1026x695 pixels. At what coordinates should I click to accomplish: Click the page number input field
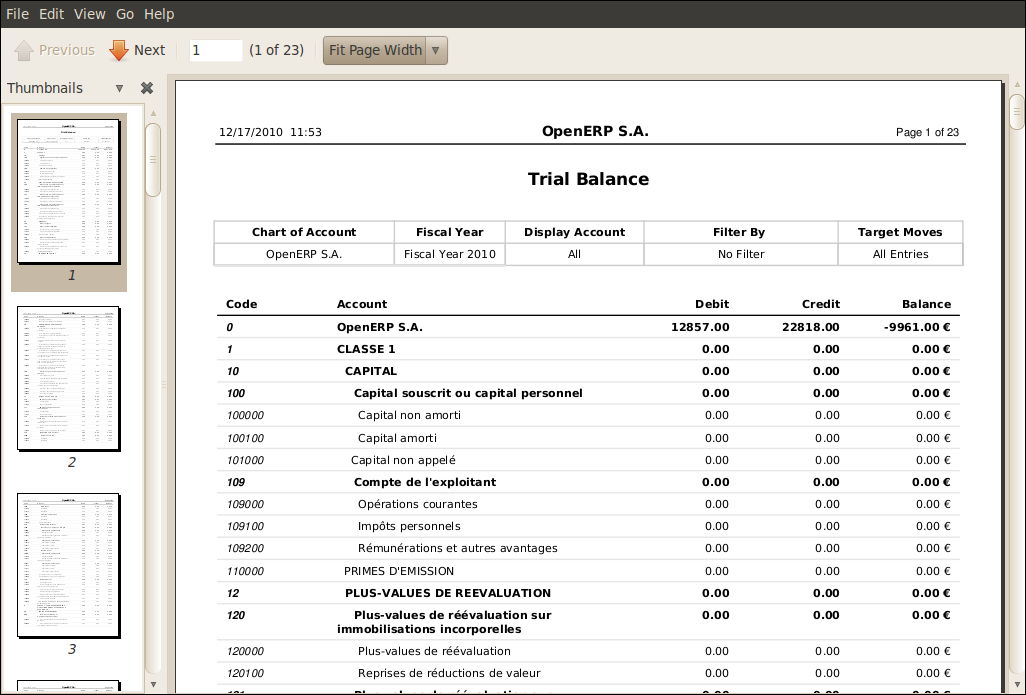216,50
